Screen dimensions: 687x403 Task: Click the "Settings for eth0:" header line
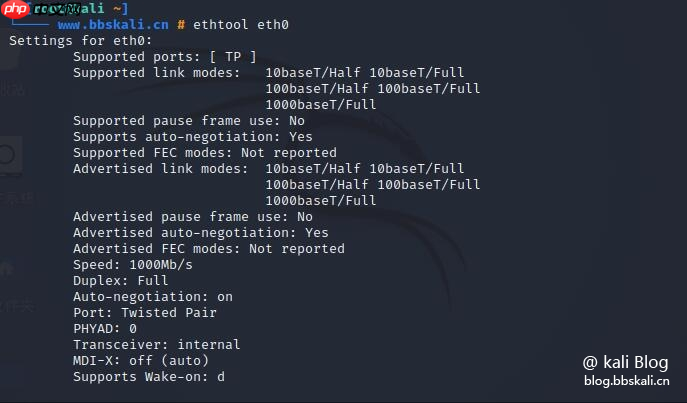pyautogui.click(x=80, y=40)
